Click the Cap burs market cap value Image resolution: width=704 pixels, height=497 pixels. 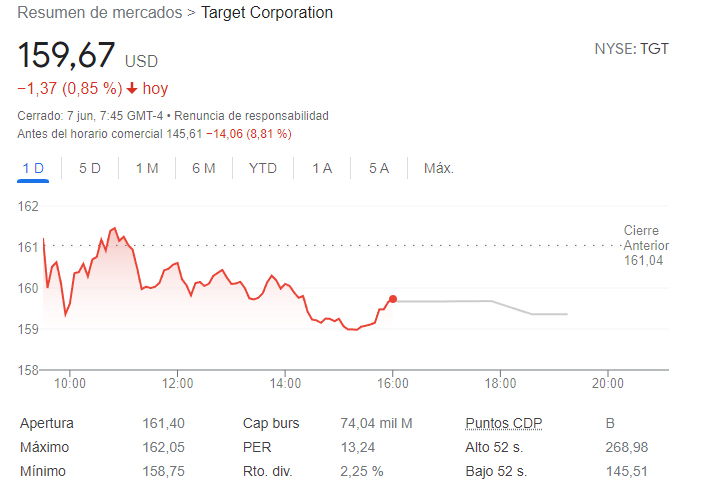(377, 423)
